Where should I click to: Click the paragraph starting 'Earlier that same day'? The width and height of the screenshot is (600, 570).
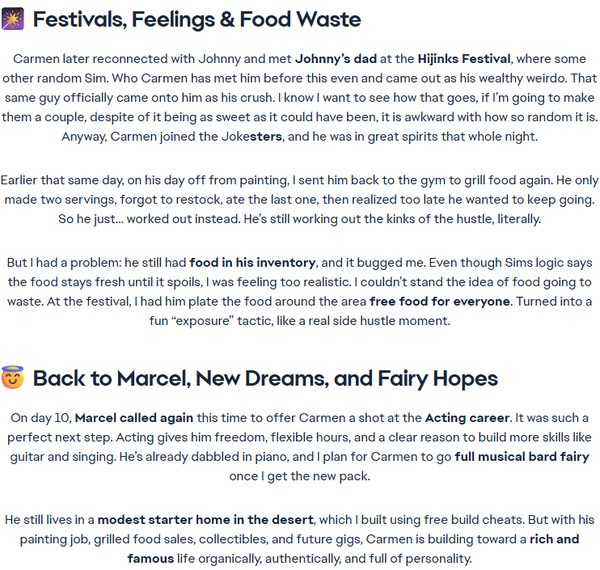tap(300, 200)
